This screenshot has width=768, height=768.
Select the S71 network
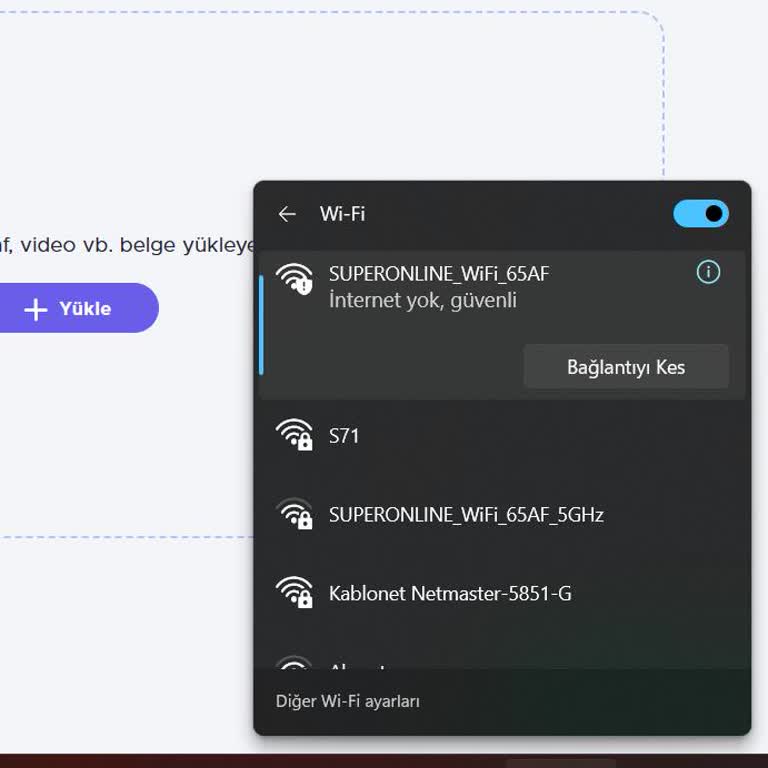(503, 436)
